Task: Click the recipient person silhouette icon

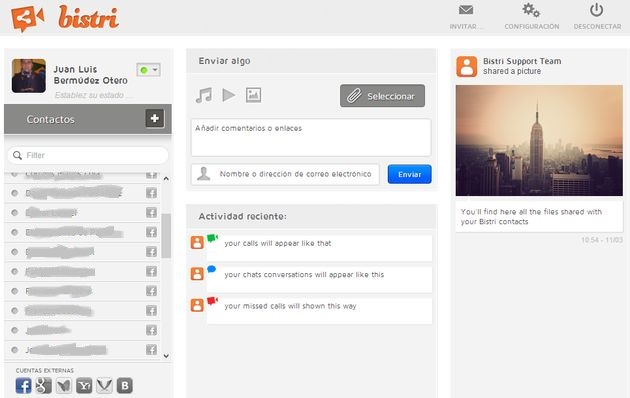Action: pos(204,173)
